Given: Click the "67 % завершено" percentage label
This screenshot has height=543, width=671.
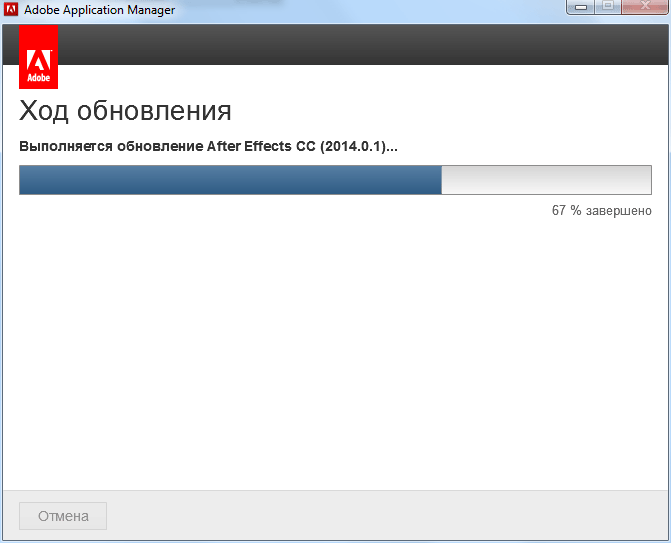Looking at the screenshot, I should click(x=601, y=211).
